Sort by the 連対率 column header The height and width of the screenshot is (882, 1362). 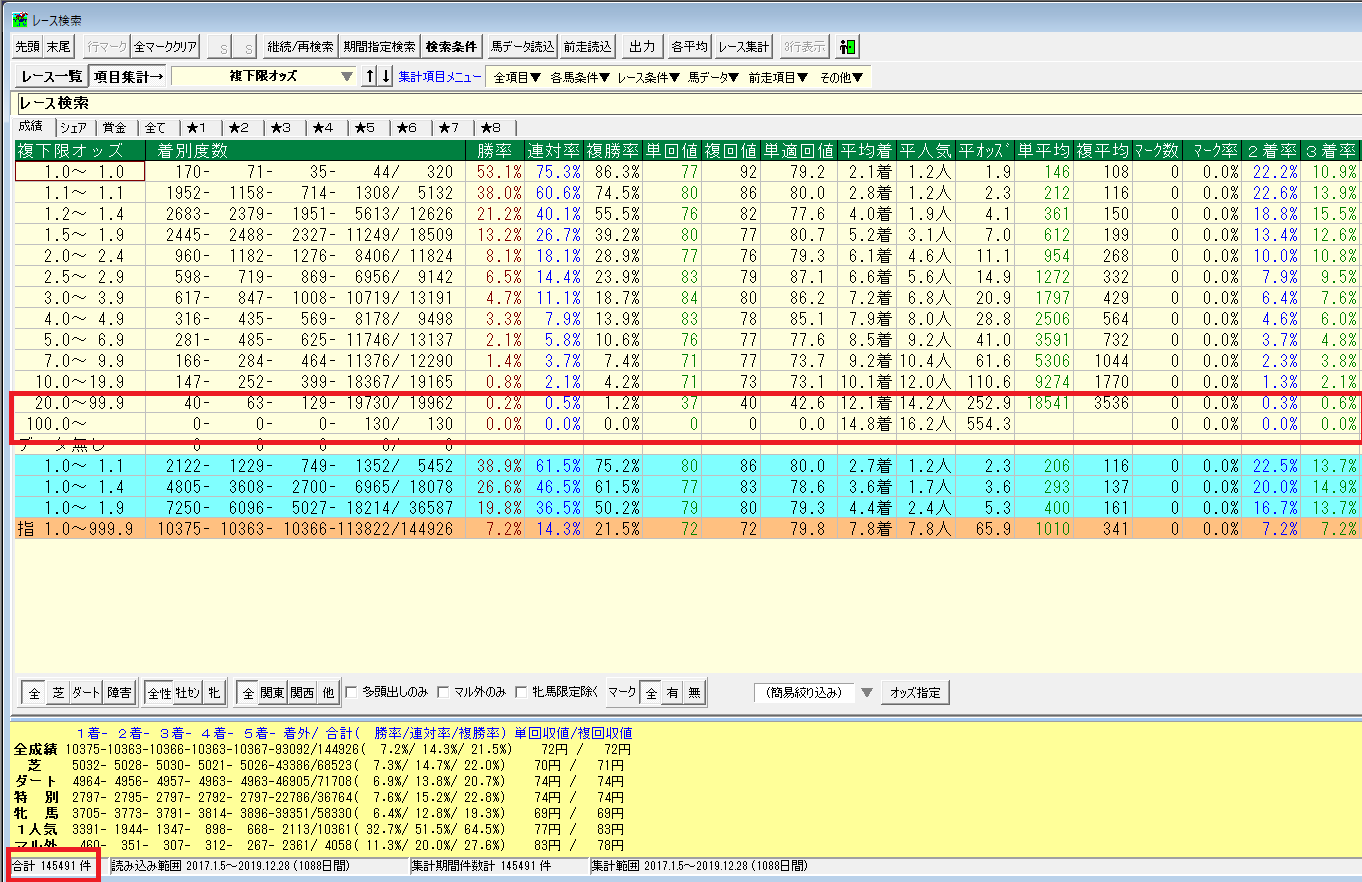point(553,150)
